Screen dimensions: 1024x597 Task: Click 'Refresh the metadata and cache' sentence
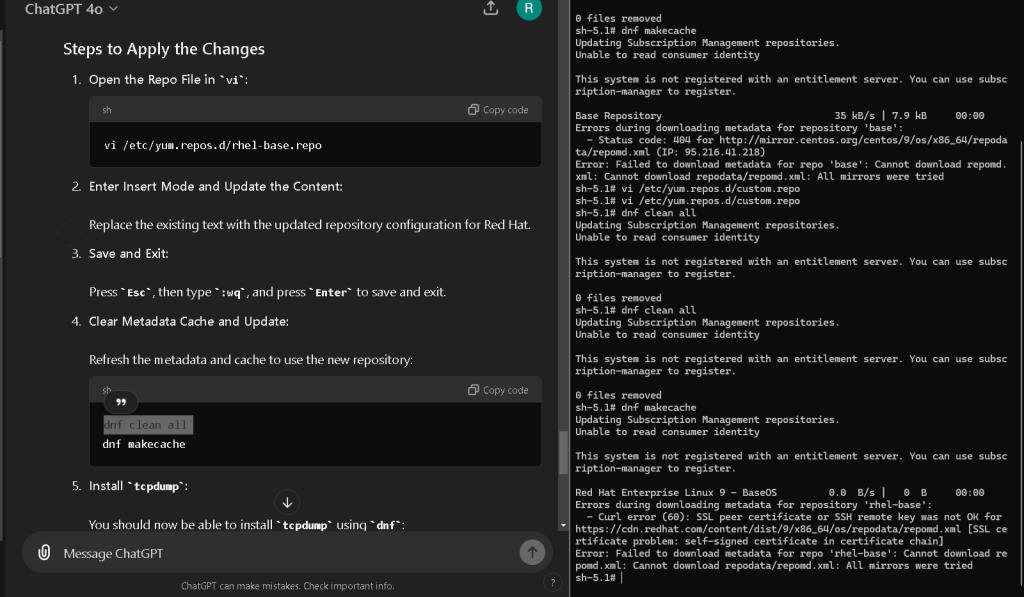(251, 360)
